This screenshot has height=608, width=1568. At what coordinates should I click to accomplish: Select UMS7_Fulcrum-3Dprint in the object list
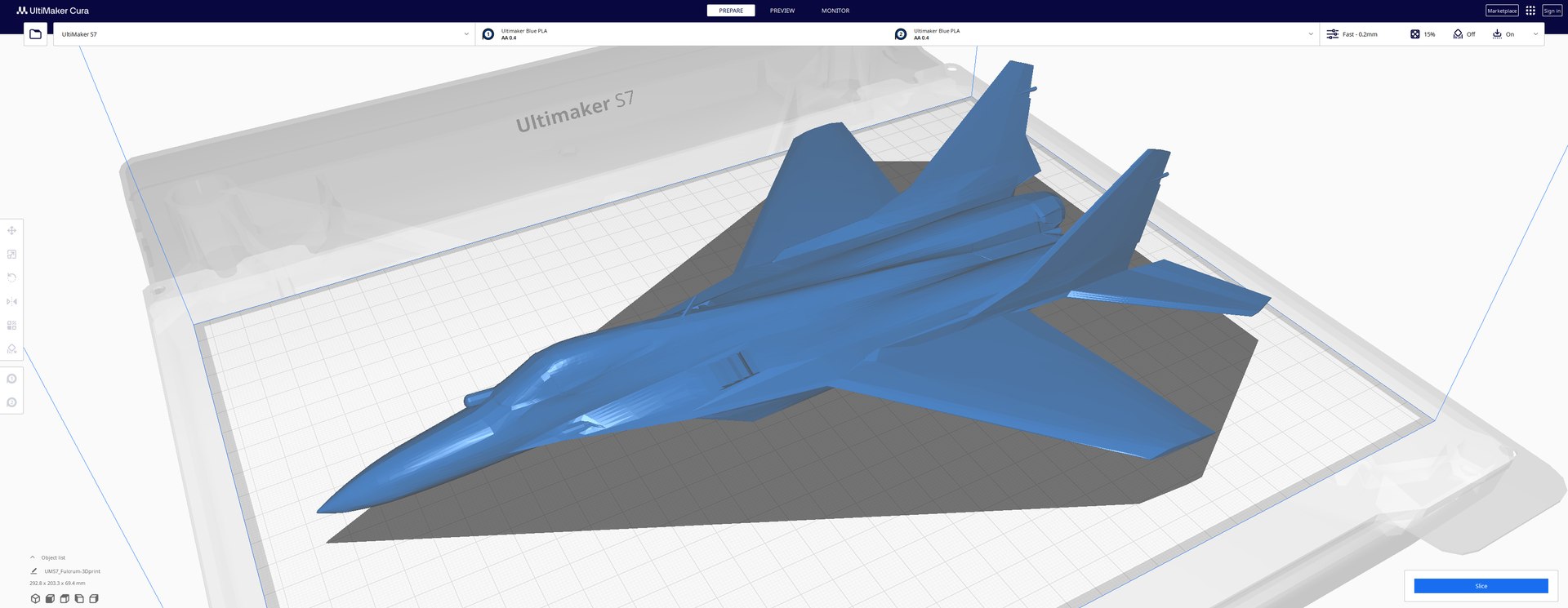(x=72, y=571)
